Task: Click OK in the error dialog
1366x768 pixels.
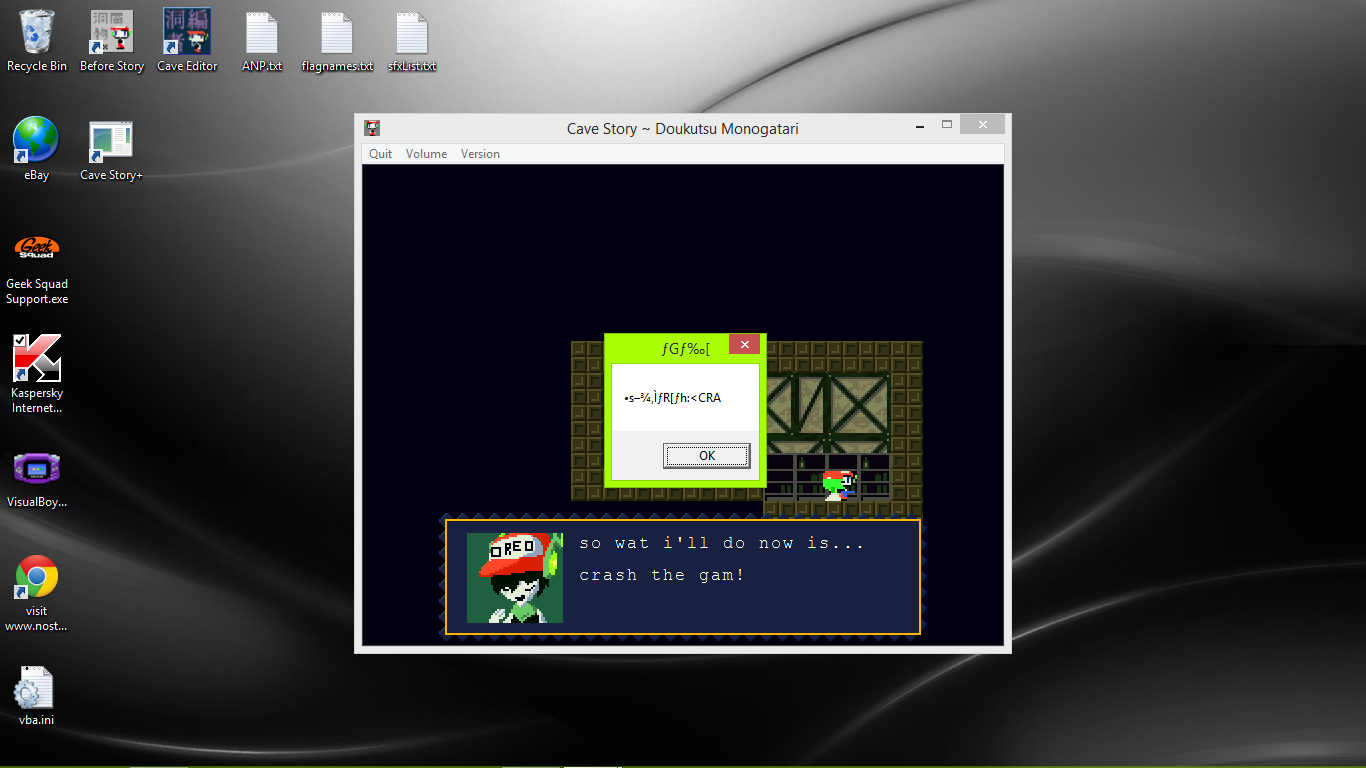Action: pyautogui.click(x=706, y=456)
